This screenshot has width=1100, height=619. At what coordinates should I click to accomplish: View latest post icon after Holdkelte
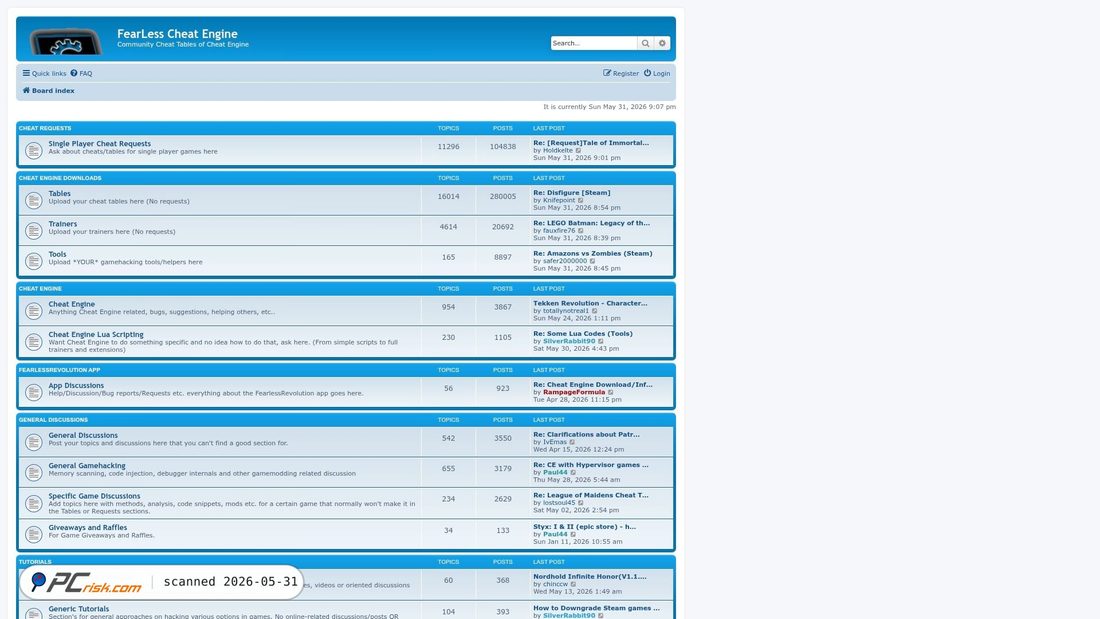tap(579, 150)
